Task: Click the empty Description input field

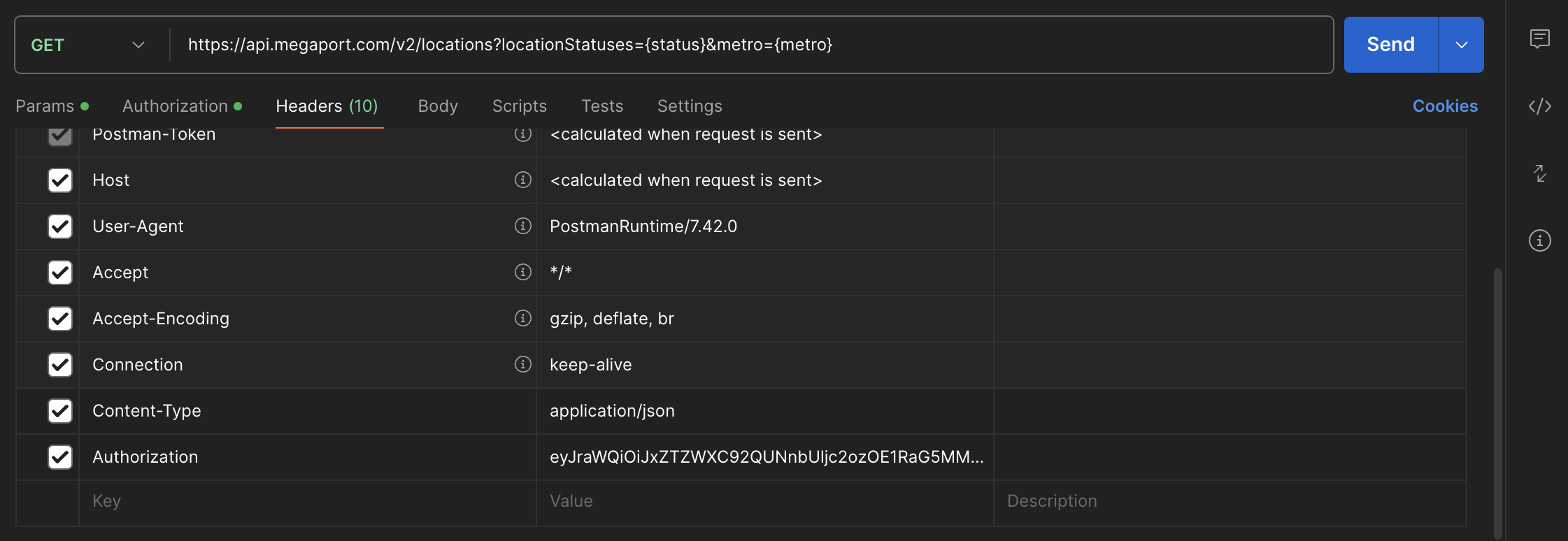Action: pos(1230,501)
